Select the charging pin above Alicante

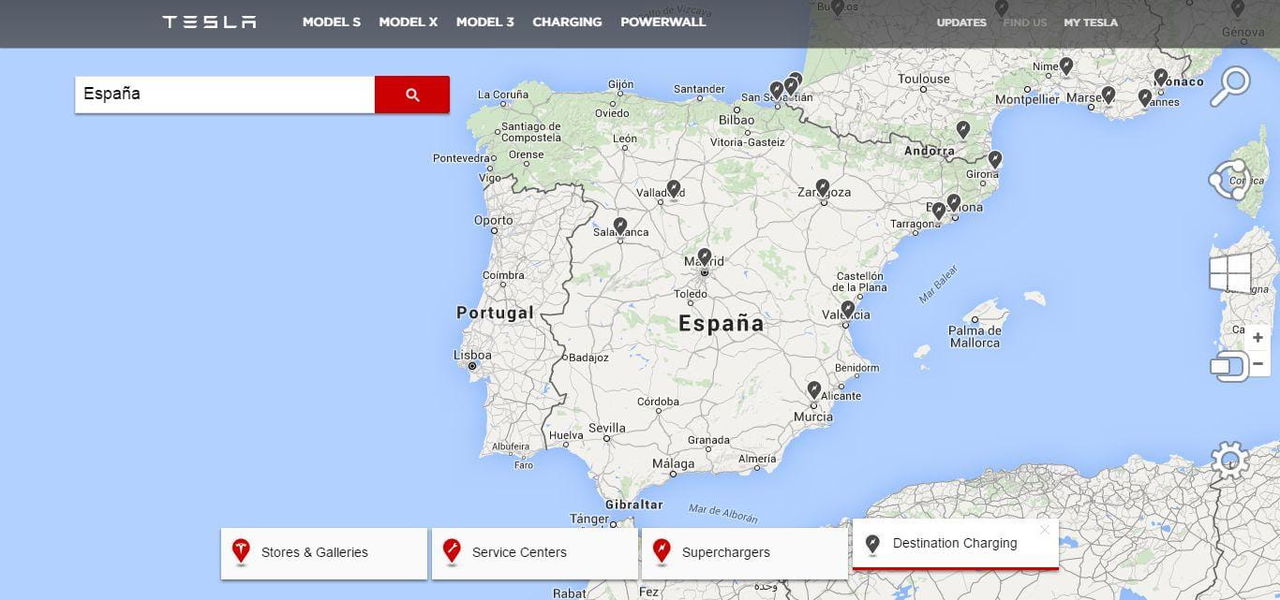pyautogui.click(x=814, y=390)
